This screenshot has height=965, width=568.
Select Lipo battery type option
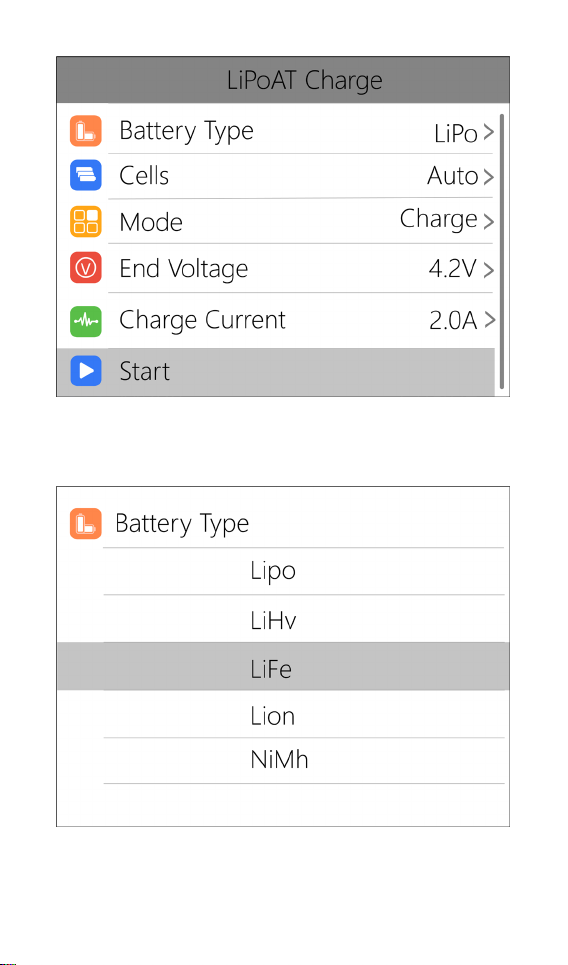tap(303, 571)
